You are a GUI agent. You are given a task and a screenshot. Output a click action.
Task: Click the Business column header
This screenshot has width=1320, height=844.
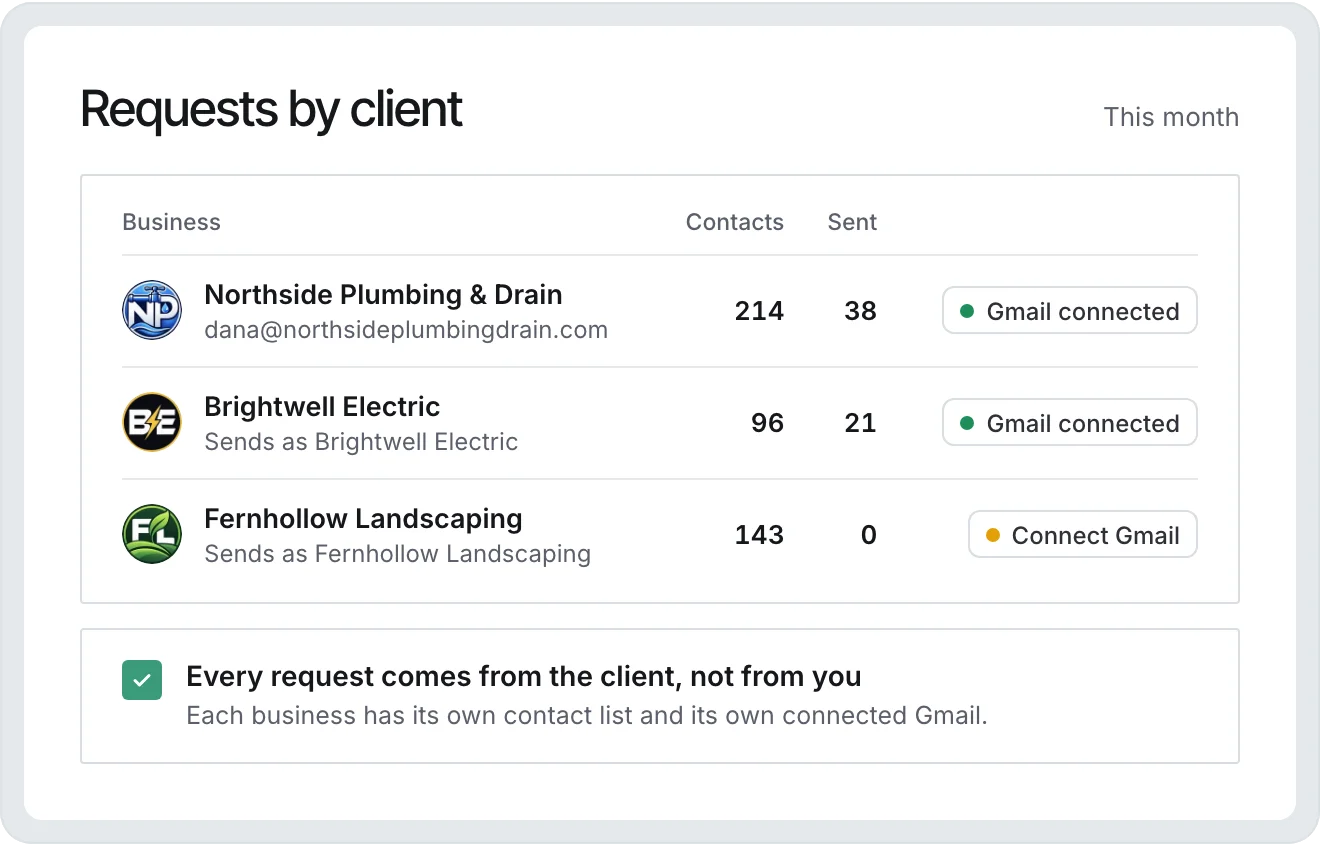pyautogui.click(x=171, y=222)
